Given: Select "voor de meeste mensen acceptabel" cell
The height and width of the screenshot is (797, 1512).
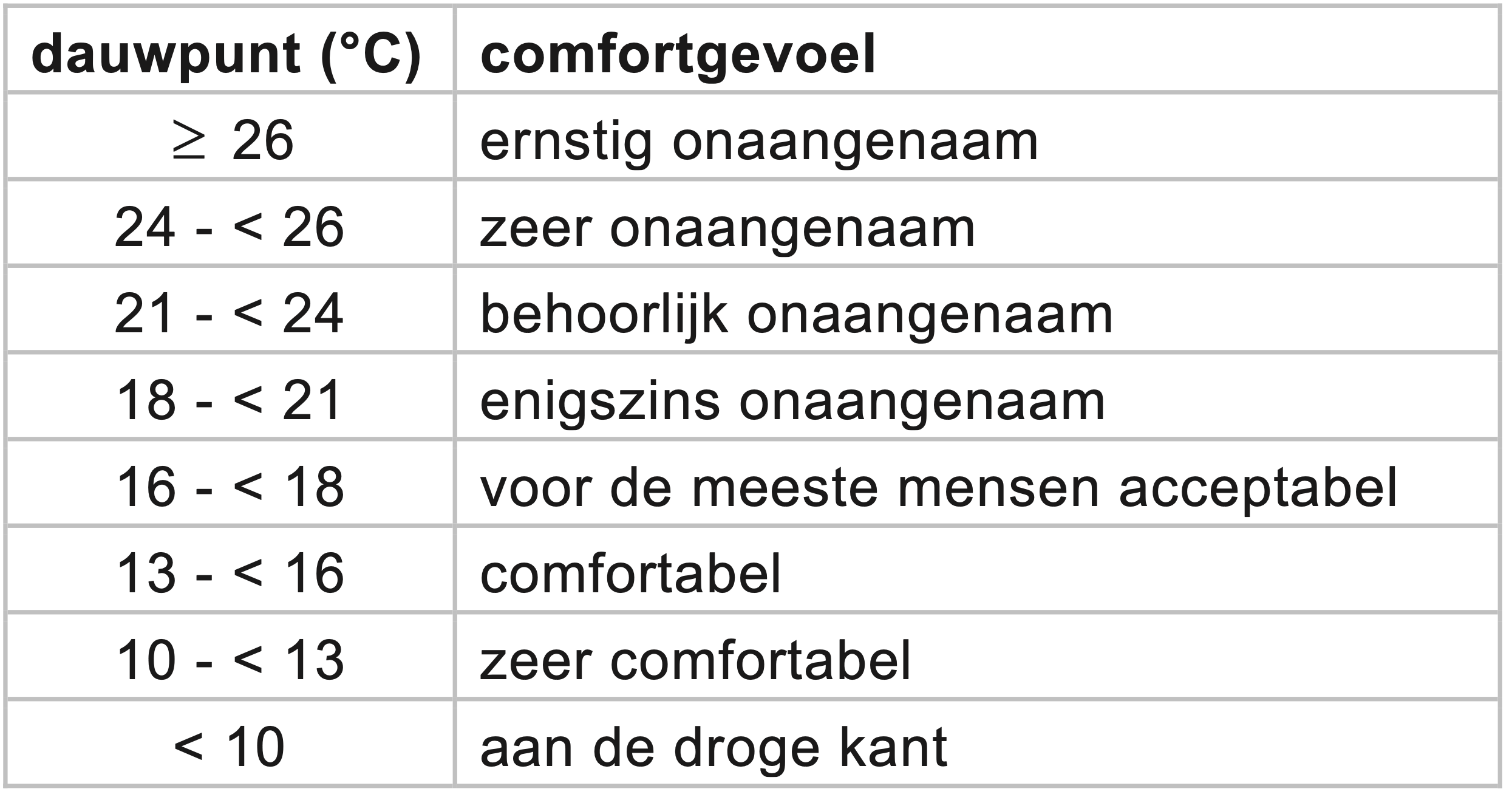Looking at the screenshot, I should (x=938, y=487).
